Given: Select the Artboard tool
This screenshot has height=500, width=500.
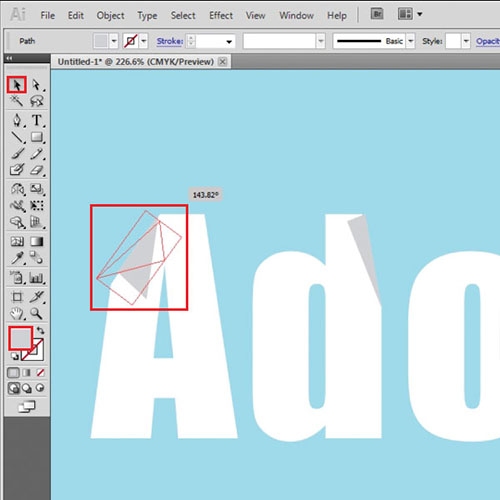Looking at the screenshot, I should 17,297.
